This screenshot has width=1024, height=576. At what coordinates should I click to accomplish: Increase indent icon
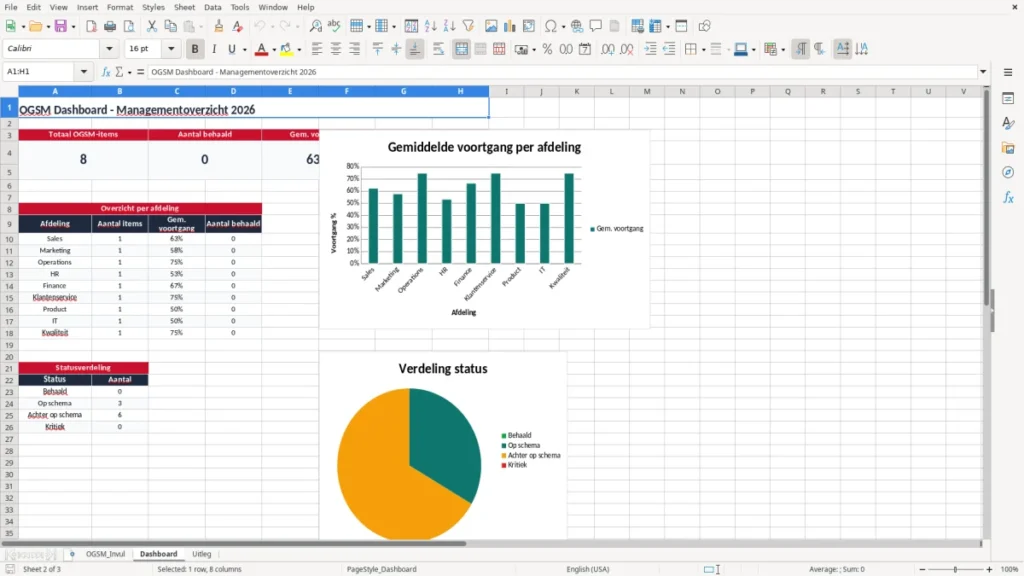[650, 49]
